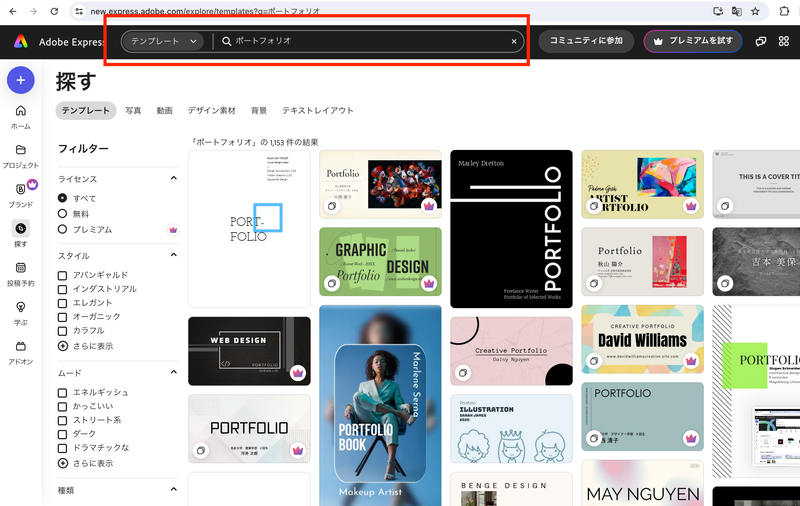The width and height of the screenshot is (800, 506).
Task: Click the プレミアムを試す button
Action: point(693,41)
